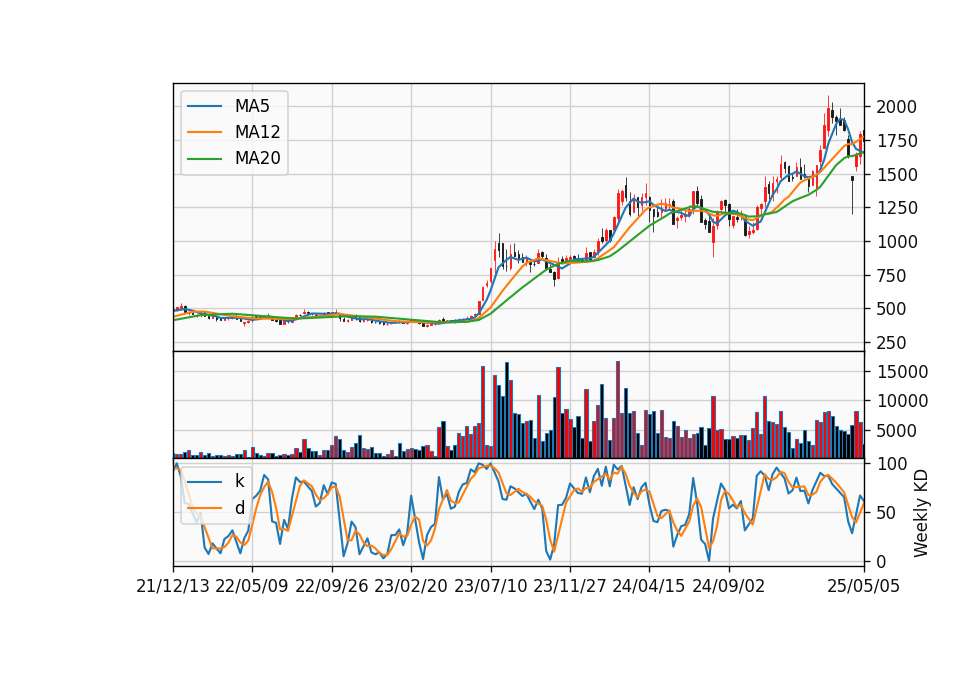The height and width of the screenshot is (690, 960).
Task: Click the orange d legend line sample
Action: [204, 508]
